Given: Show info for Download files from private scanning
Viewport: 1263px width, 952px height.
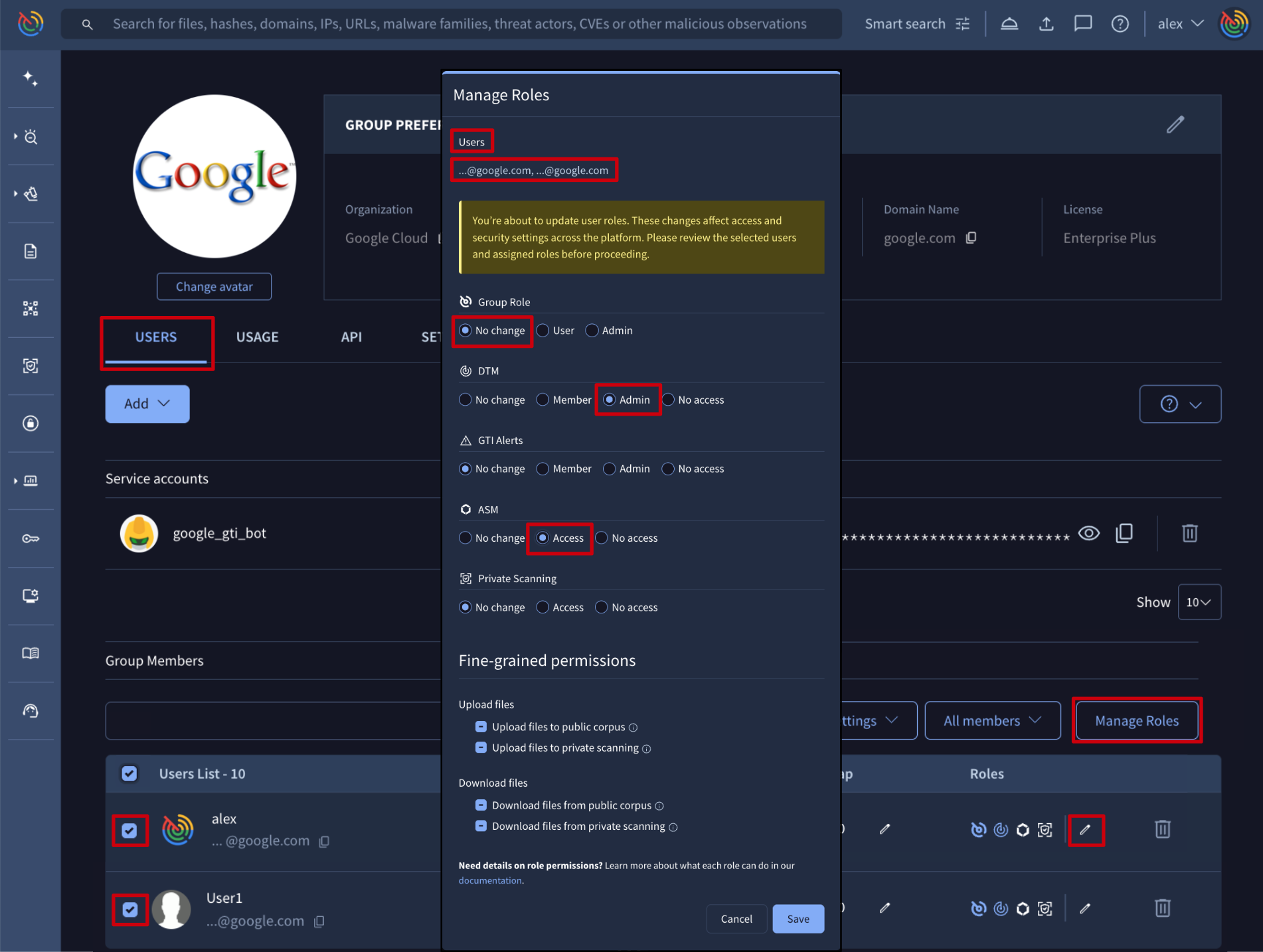Looking at the screenshot, I should point(673,827).
